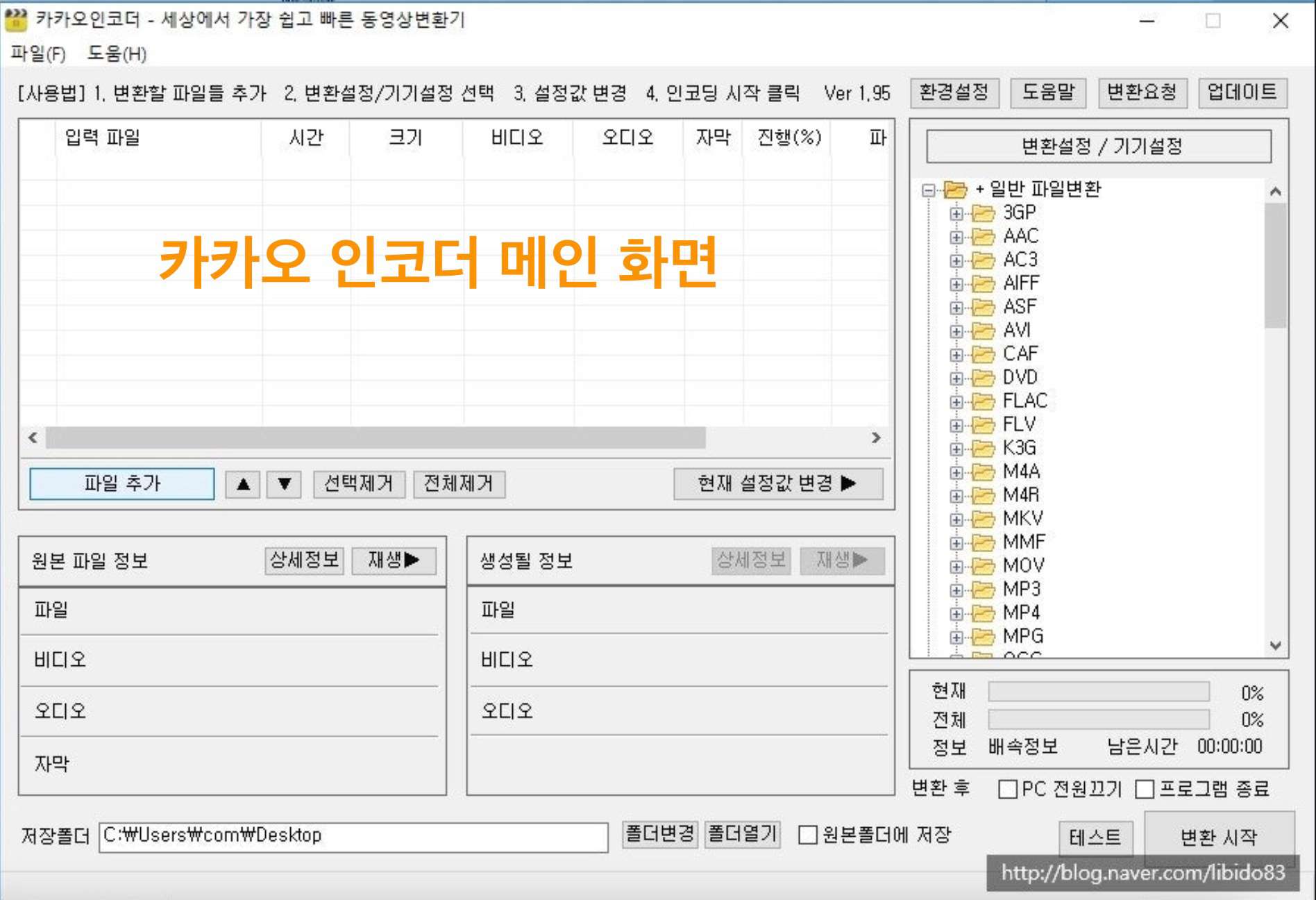1316x900 pixels.
Task: Click the AAC folder icon
Action: pos(983,236)
